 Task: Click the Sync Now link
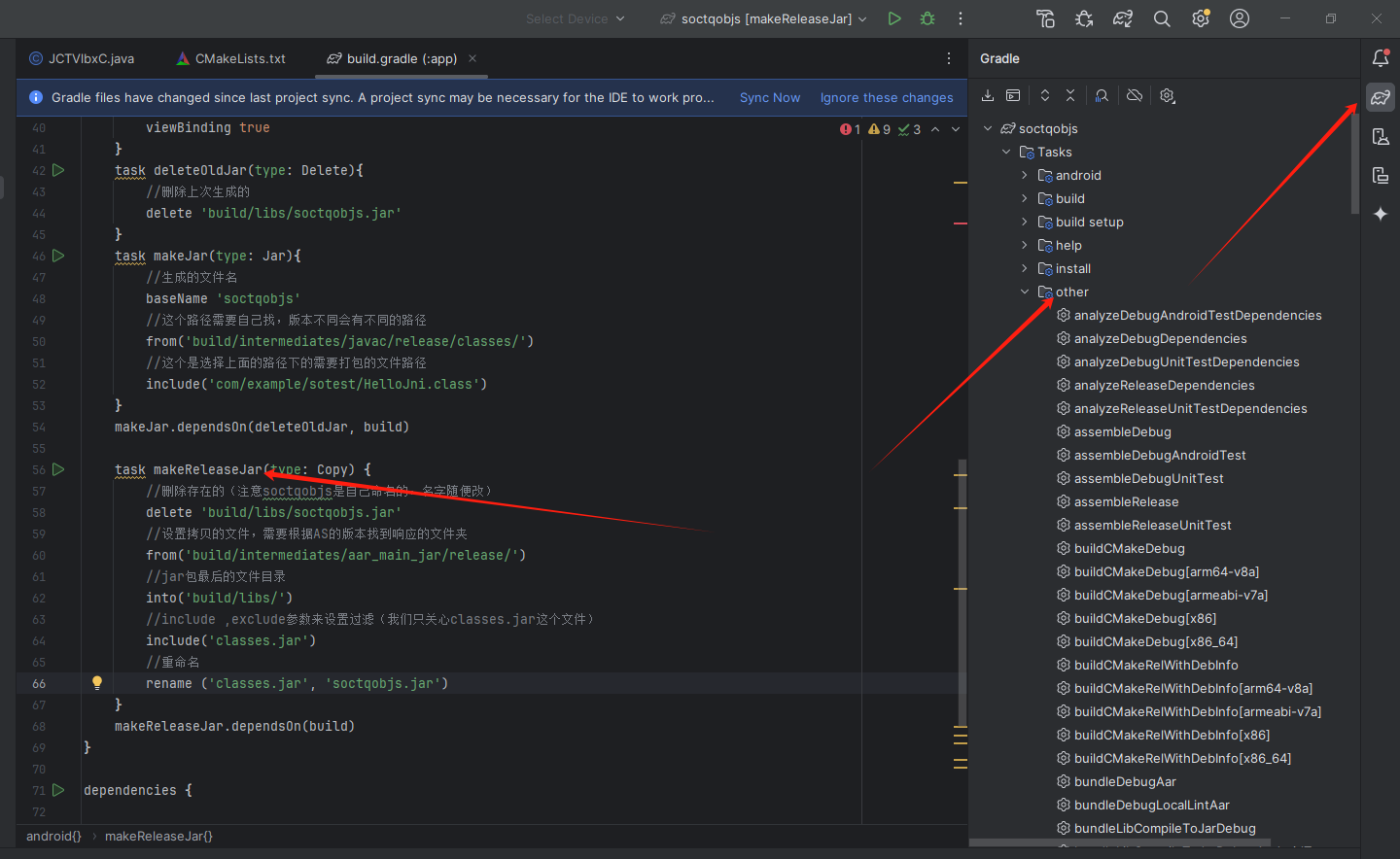click(770, 97)
